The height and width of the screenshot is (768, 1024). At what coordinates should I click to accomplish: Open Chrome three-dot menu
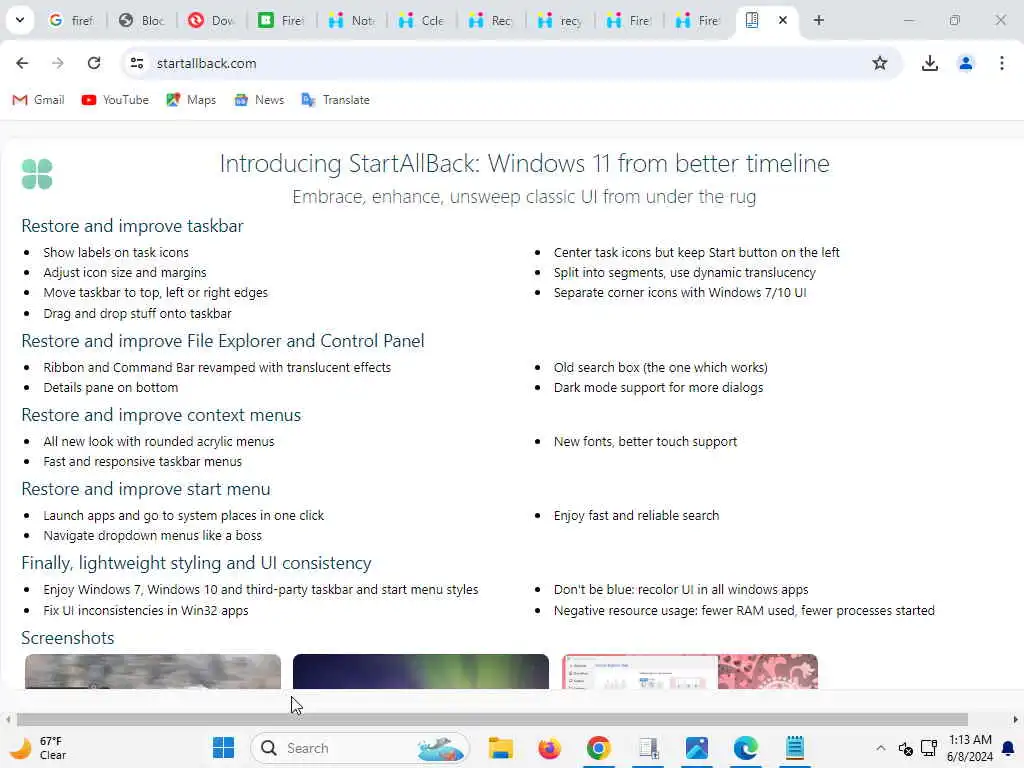(1001, 63)
